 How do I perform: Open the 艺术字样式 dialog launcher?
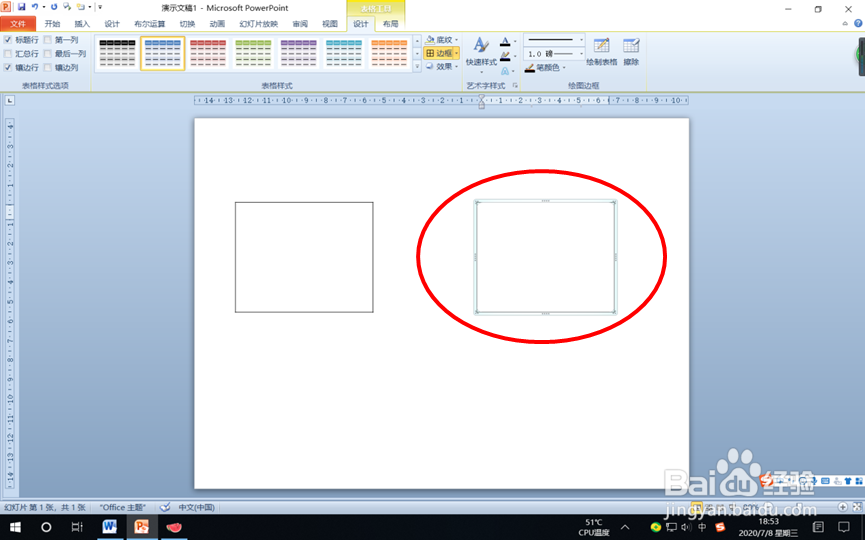coord(515,85)
